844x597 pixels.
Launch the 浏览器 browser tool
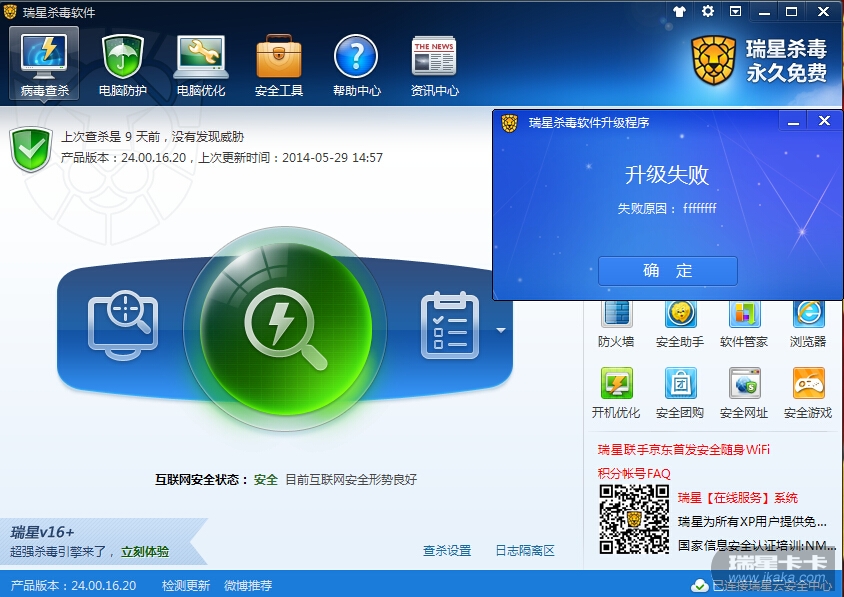(x=808, y=324)
